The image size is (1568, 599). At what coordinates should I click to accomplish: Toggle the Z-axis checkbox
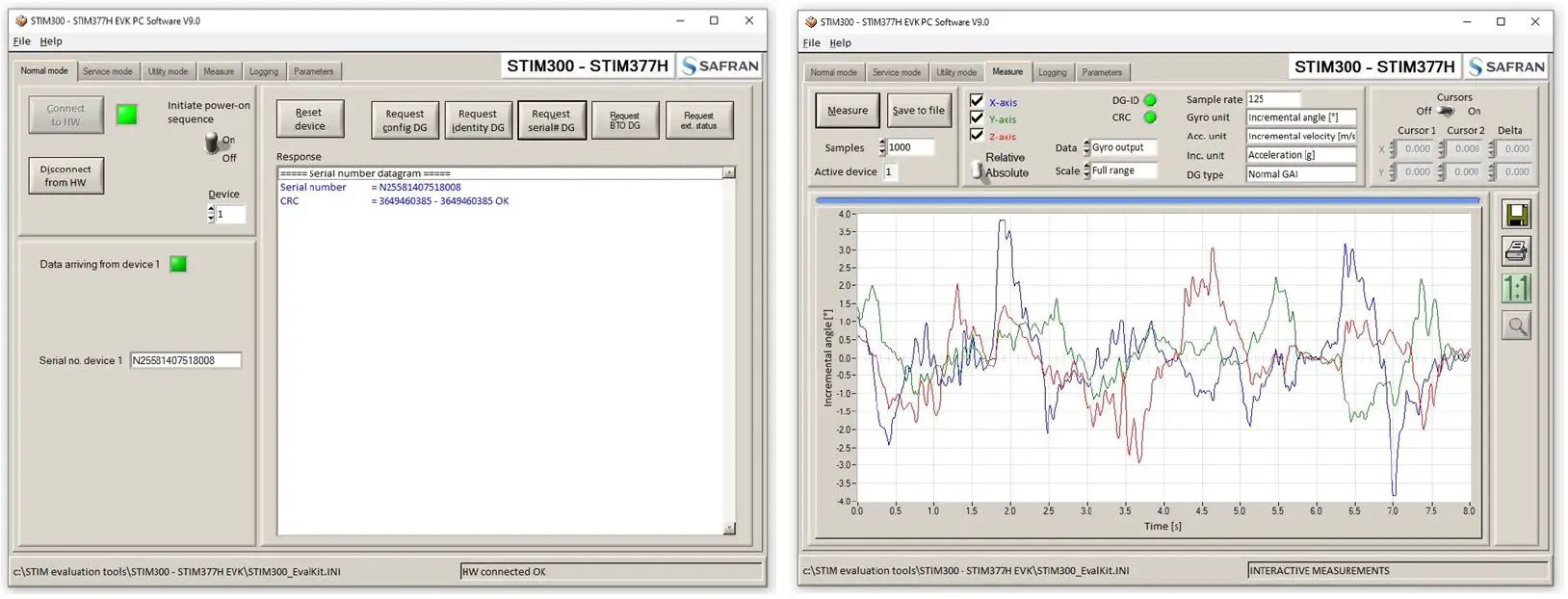coord(977,135)
